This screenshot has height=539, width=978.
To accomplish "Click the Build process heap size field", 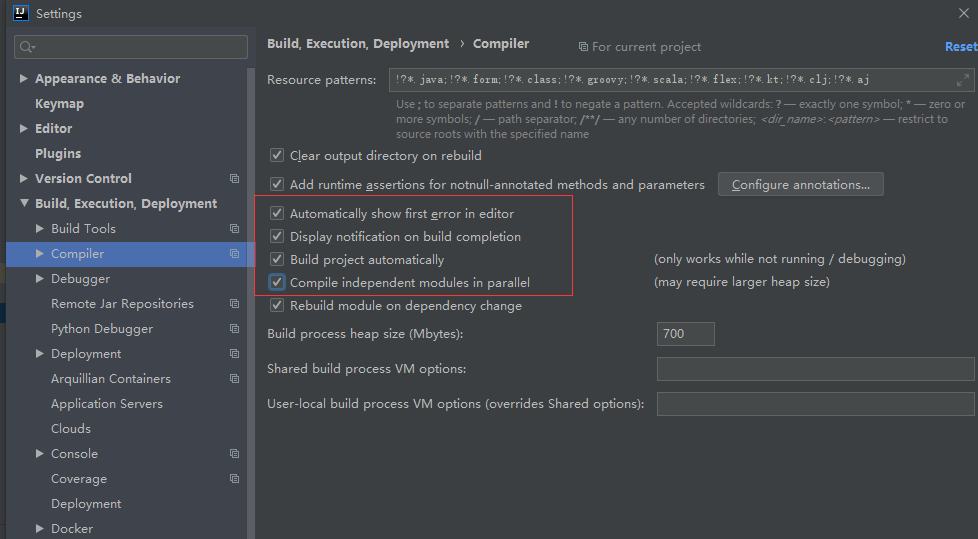I will pyautogui.click(x=685, y=334).
